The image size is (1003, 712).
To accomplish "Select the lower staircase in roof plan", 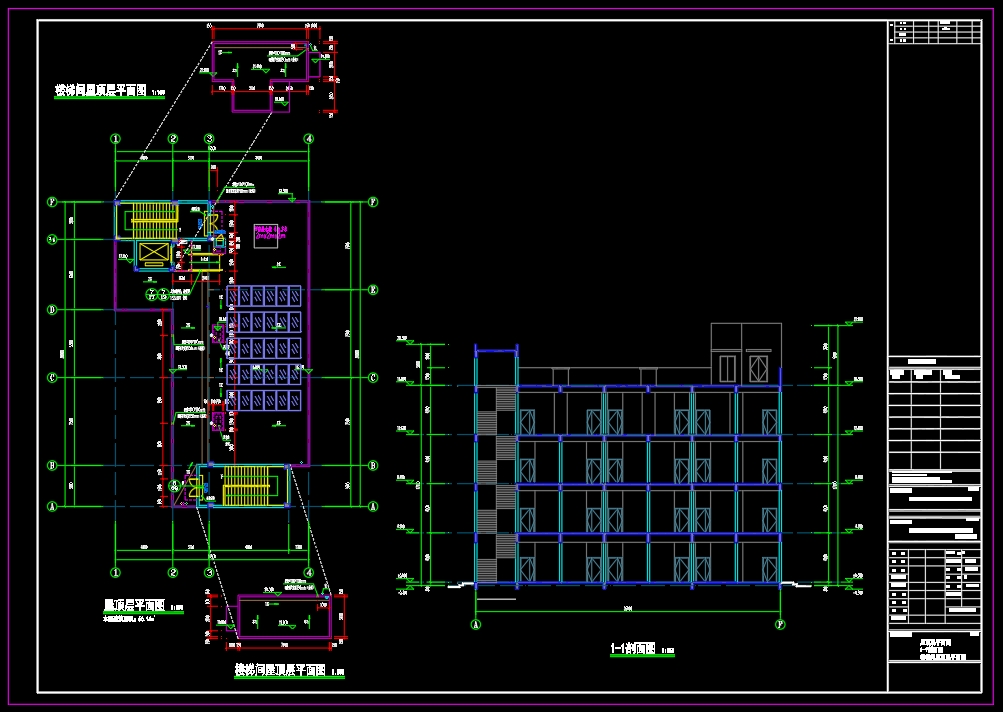I will [249, 486].
